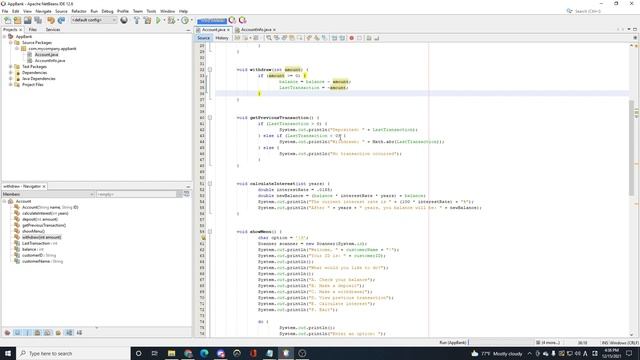The width and height of the screenshot is (640, 360).
Task: Open the Refactor menu
Action: click(79, 11)
